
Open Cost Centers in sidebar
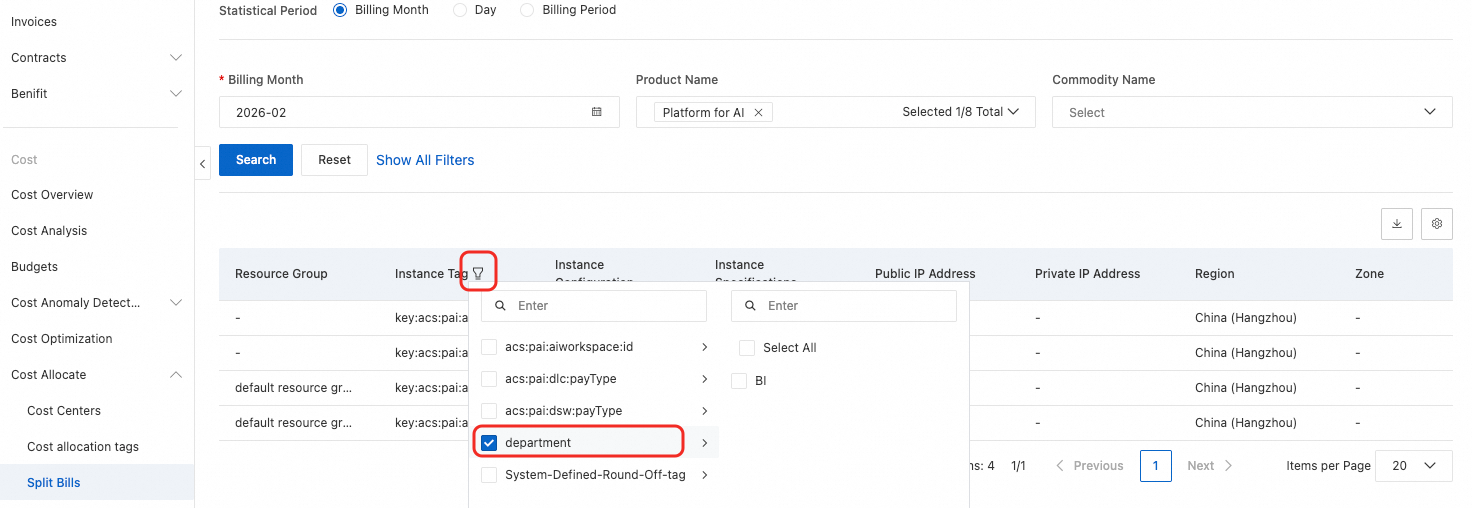[64, 411]
